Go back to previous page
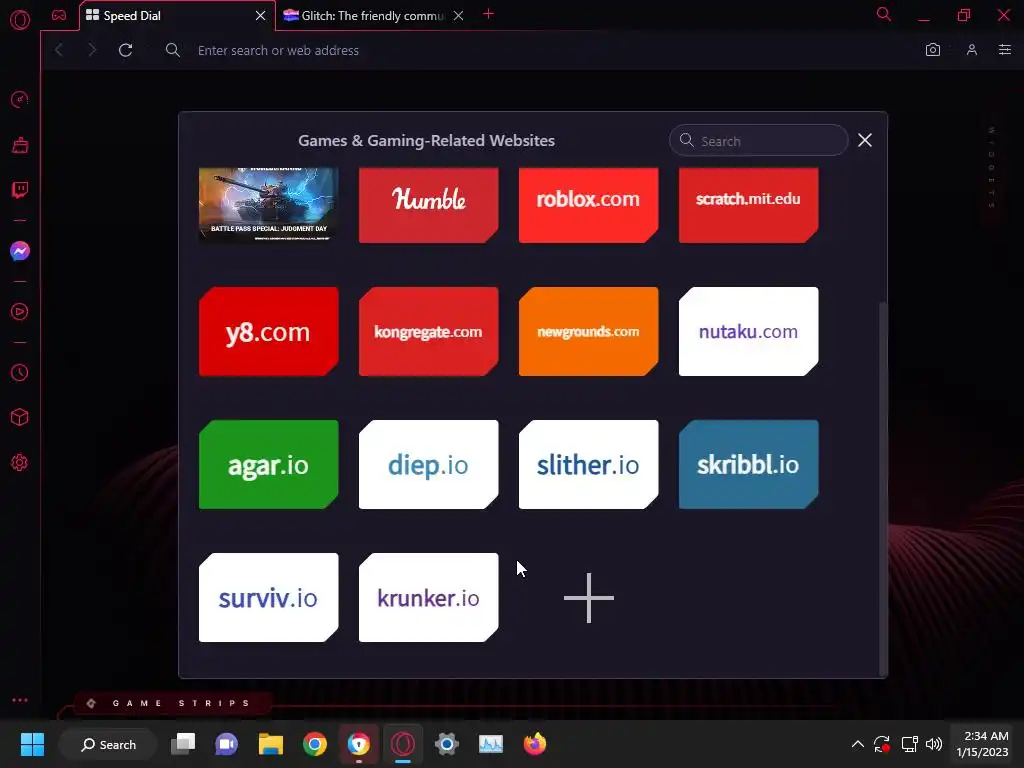 click(x=59, y=50)
